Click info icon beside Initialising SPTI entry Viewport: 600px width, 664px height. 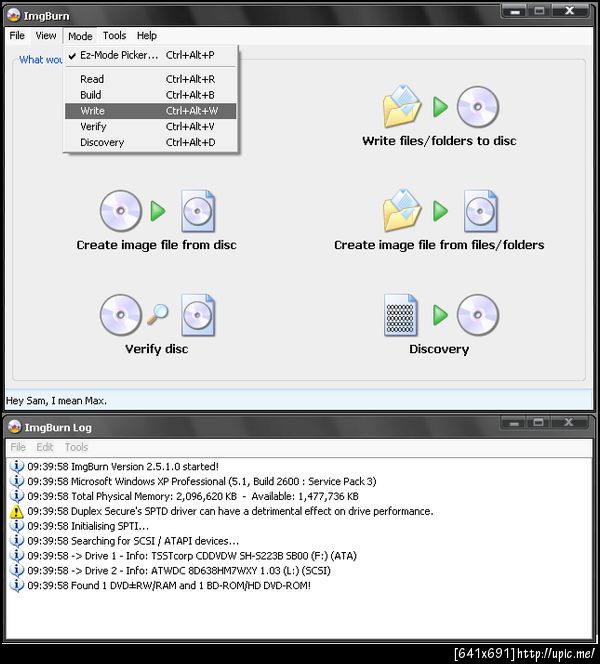17,526
